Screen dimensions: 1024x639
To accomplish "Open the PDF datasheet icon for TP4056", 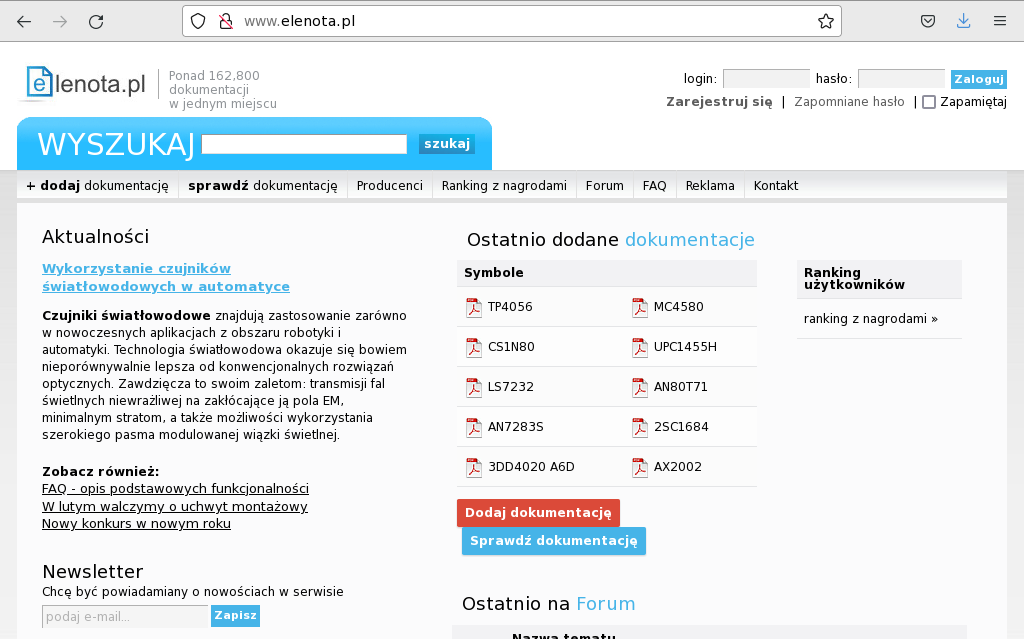I will tap(472, 307).
